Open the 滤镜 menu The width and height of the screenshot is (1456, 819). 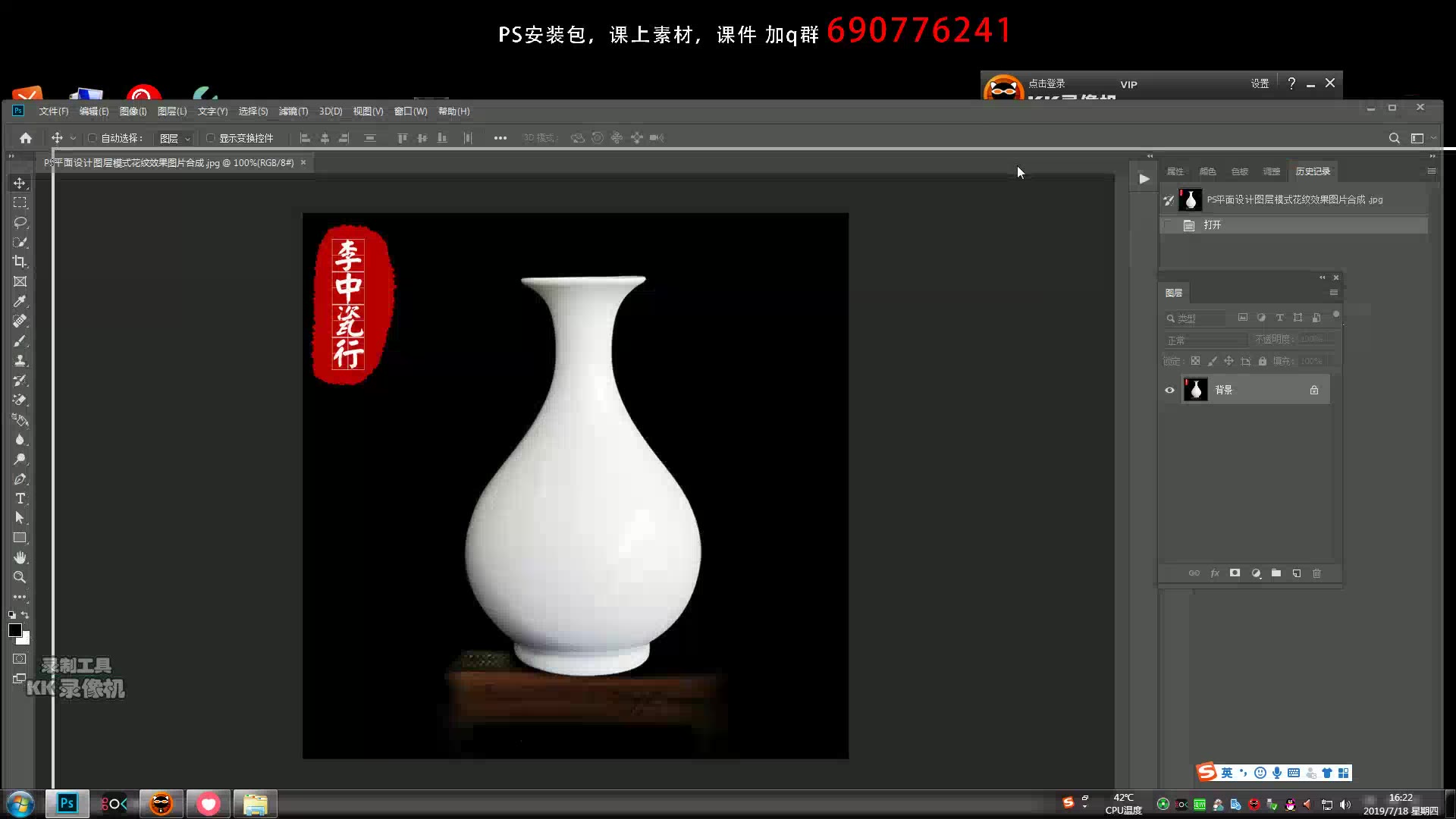point(292,111)
